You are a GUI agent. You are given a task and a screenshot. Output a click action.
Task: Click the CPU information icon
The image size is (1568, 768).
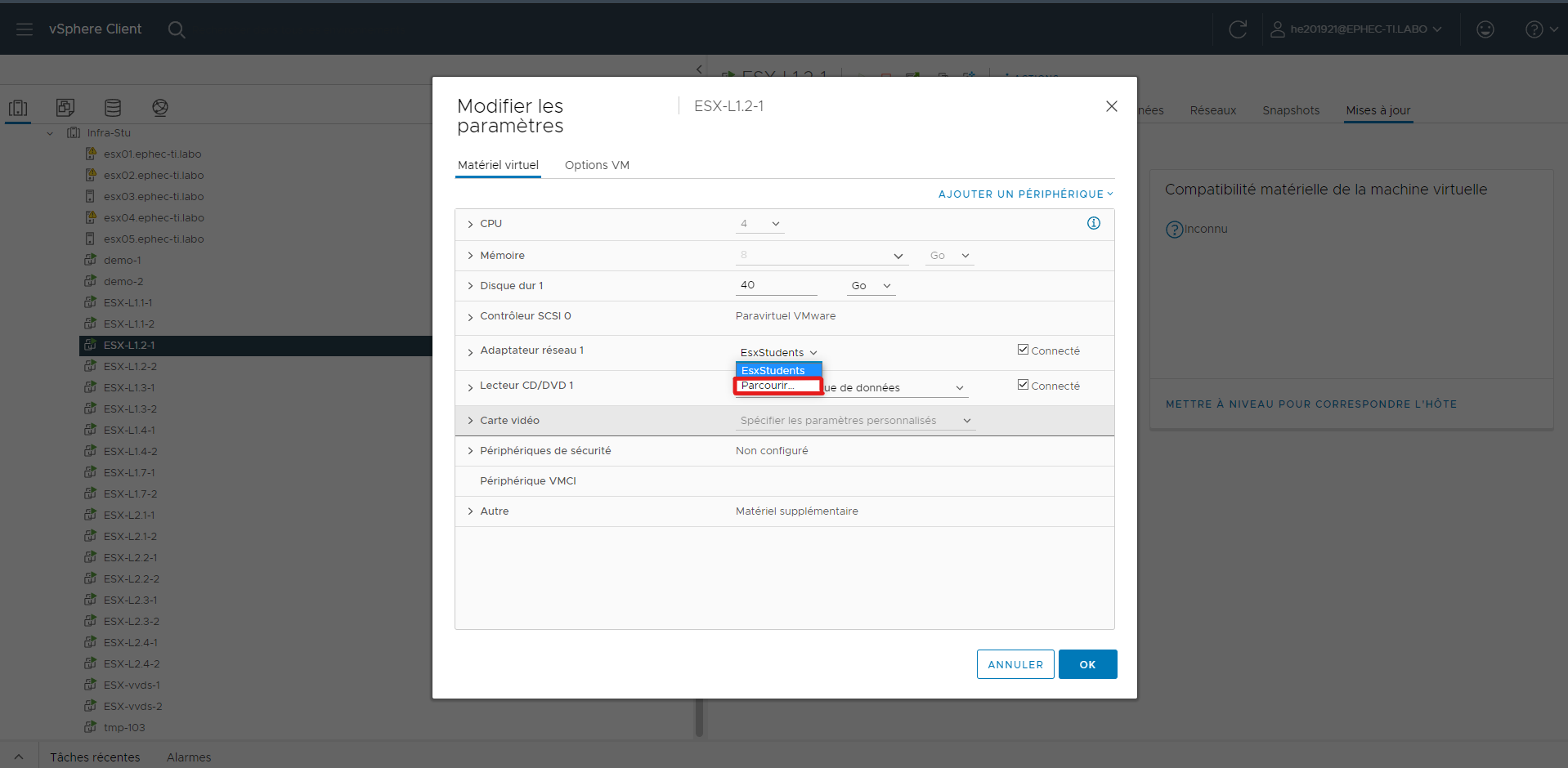pyautogui.click(x=1094, y=223)
